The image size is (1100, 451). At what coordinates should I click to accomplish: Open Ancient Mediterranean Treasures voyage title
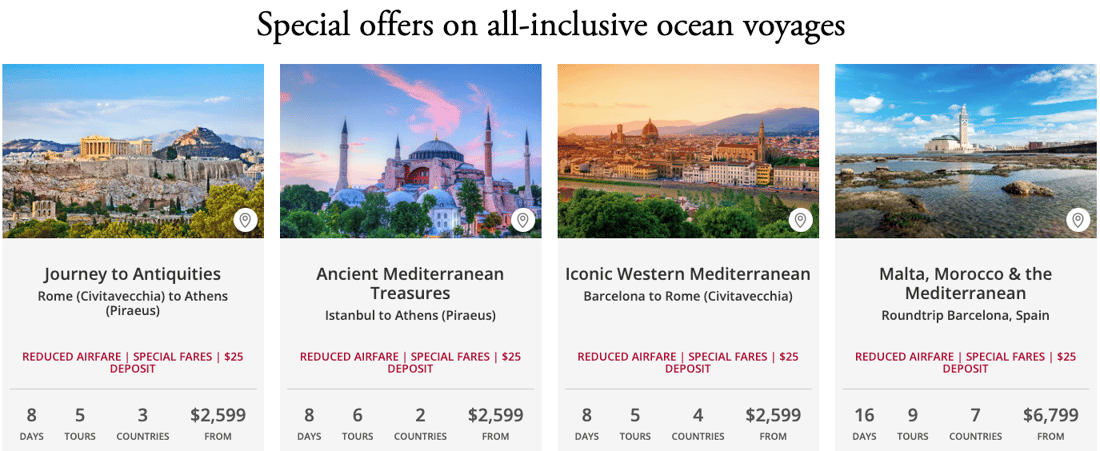[x=410, y=283]
